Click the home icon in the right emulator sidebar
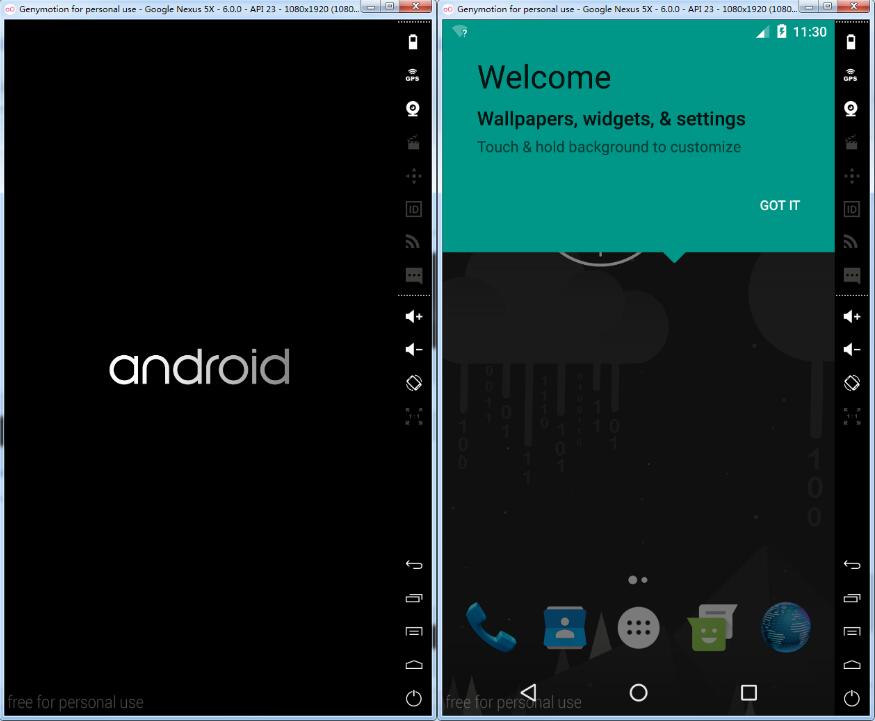Viewport: 875px width, 721px height. tap(852, 664)
